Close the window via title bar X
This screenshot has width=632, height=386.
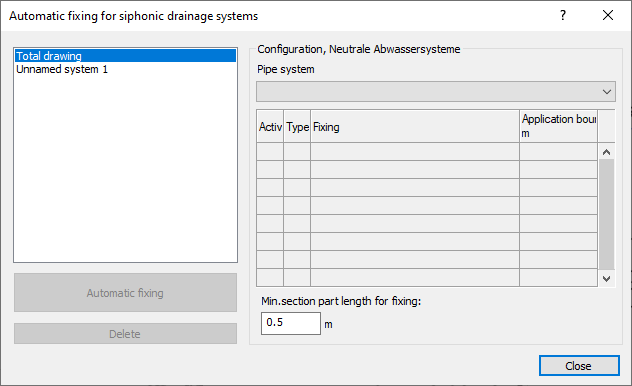tap(608, 15)
